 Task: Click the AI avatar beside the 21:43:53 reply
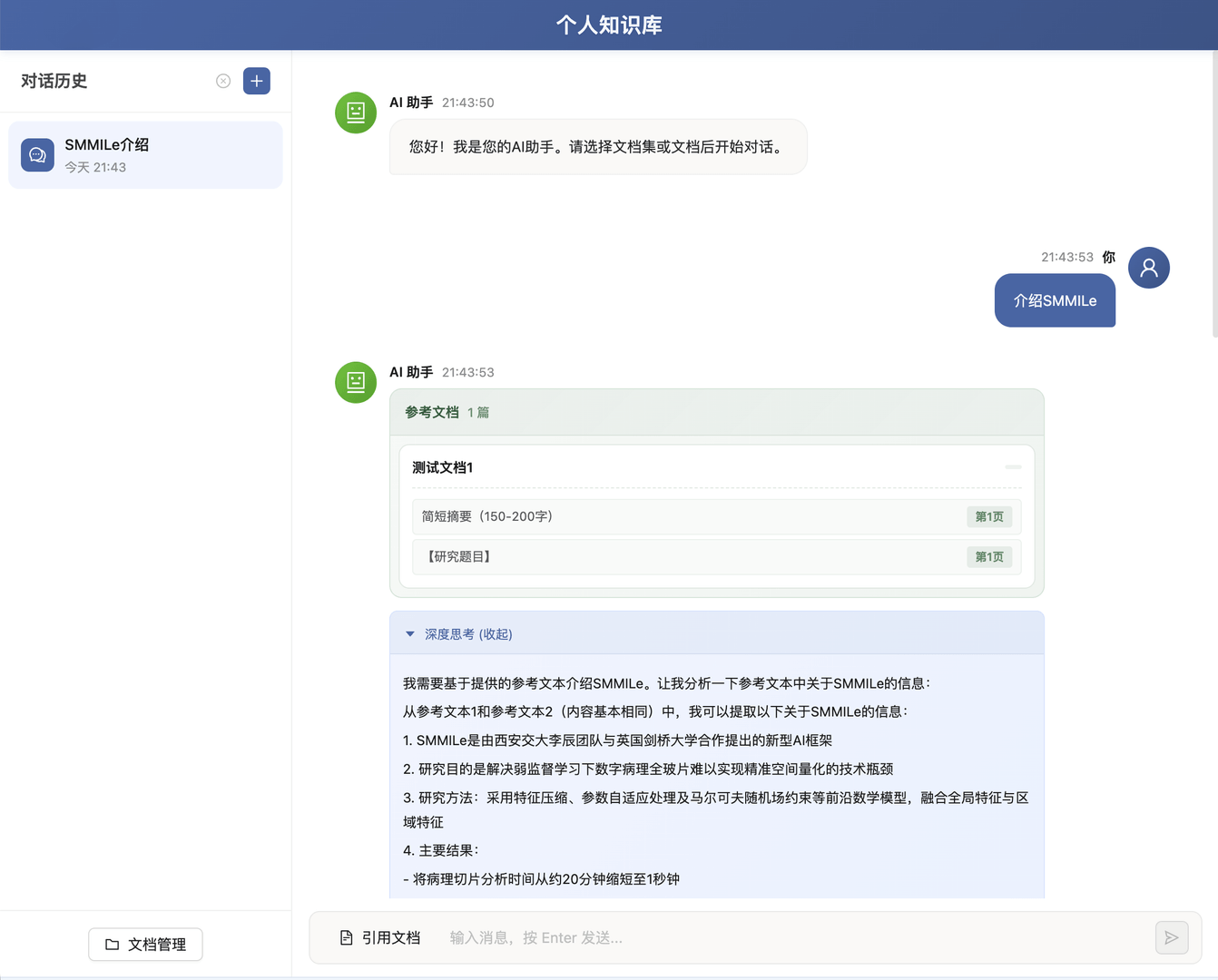(355, 382)
